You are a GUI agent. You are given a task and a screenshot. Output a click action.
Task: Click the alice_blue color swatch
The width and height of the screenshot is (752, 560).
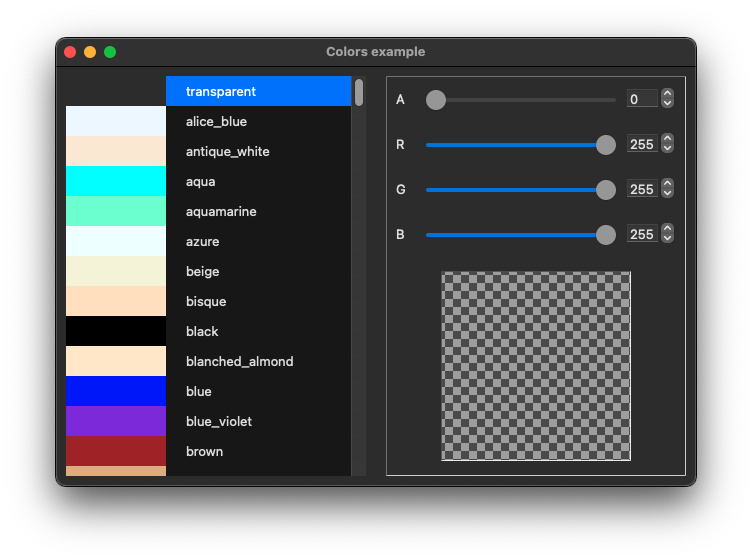[x=116, y=121]
